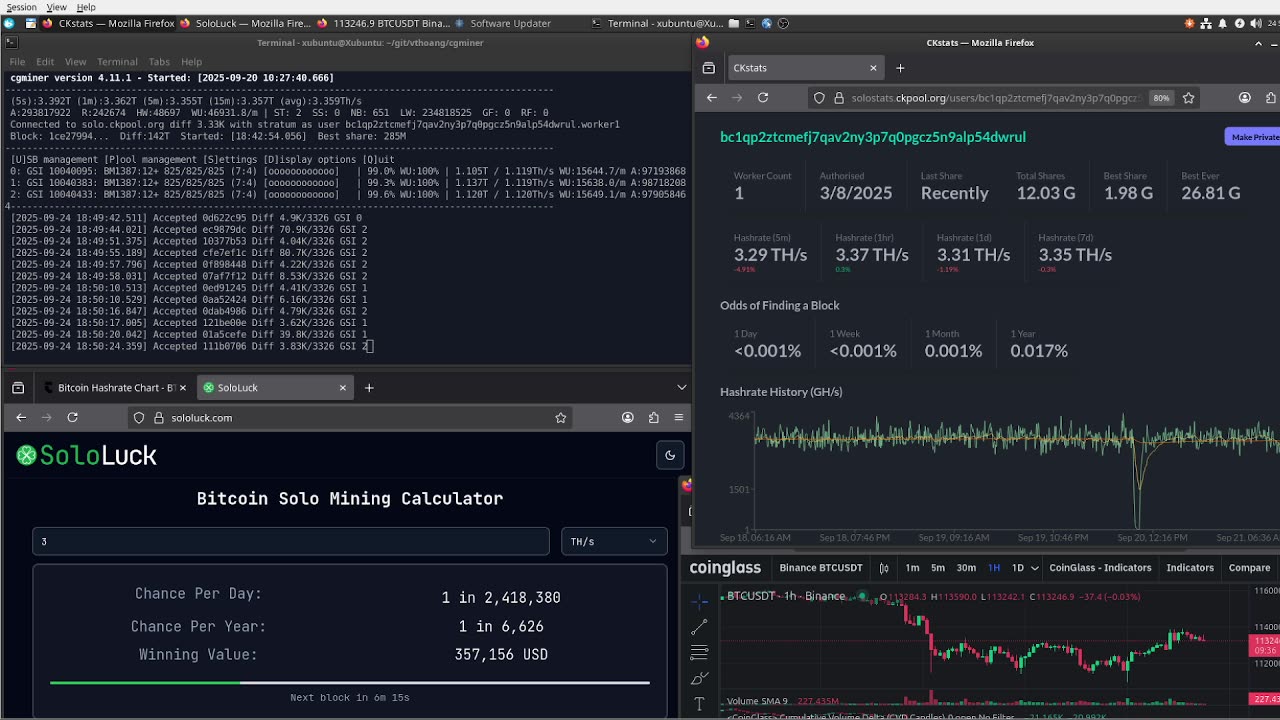Screen dimensions: 1280x720
Task: Select the trend line drawing tool
Action: tap(699, 627)
